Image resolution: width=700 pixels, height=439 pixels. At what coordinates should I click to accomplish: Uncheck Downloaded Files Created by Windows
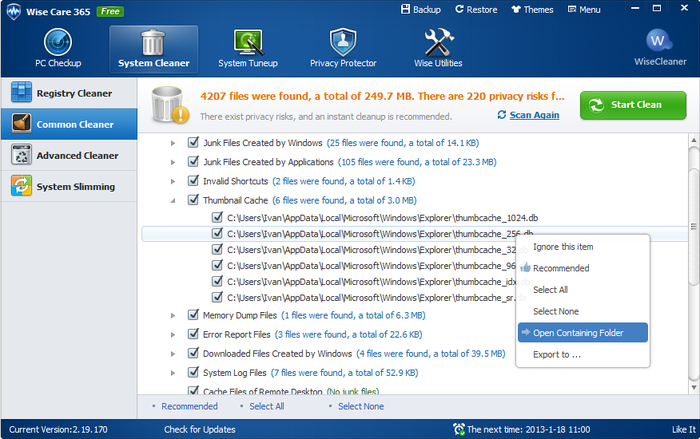pyautogui.click(x=193, y=353)
